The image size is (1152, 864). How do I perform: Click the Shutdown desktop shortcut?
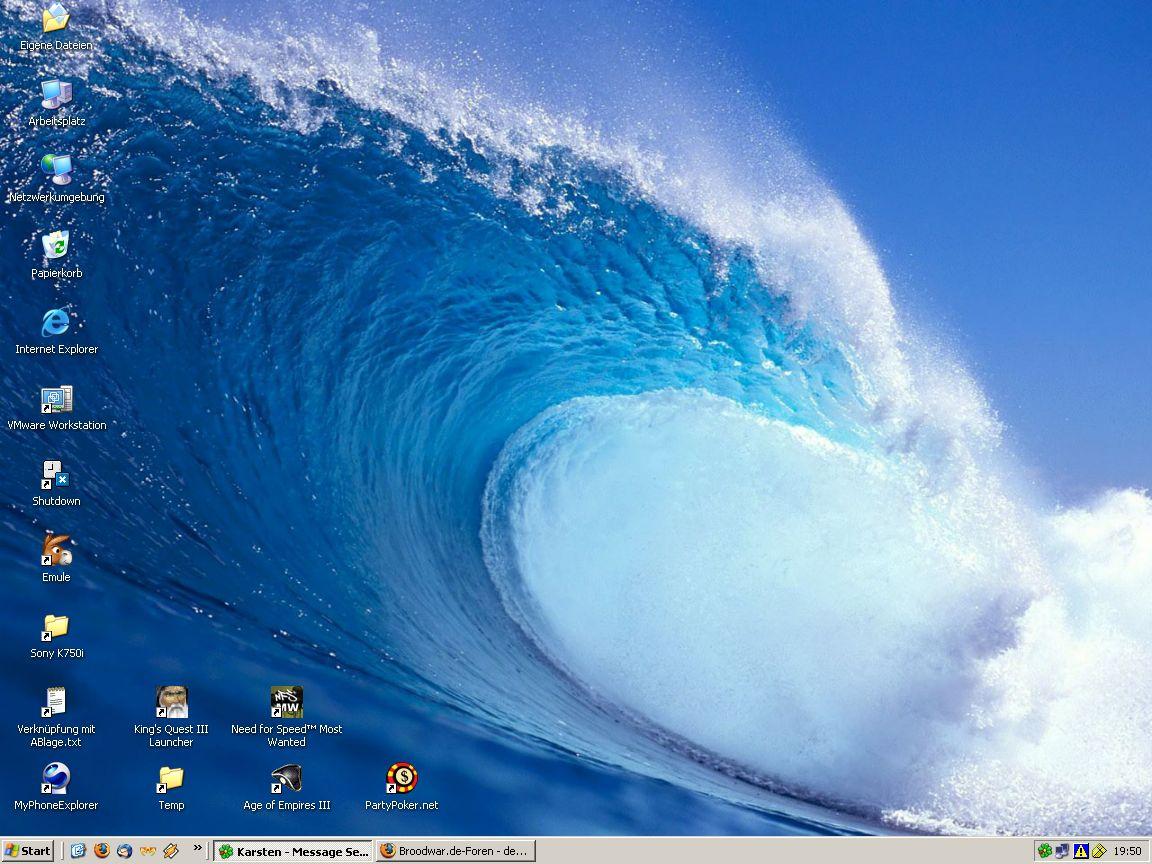tap(56, 476)
